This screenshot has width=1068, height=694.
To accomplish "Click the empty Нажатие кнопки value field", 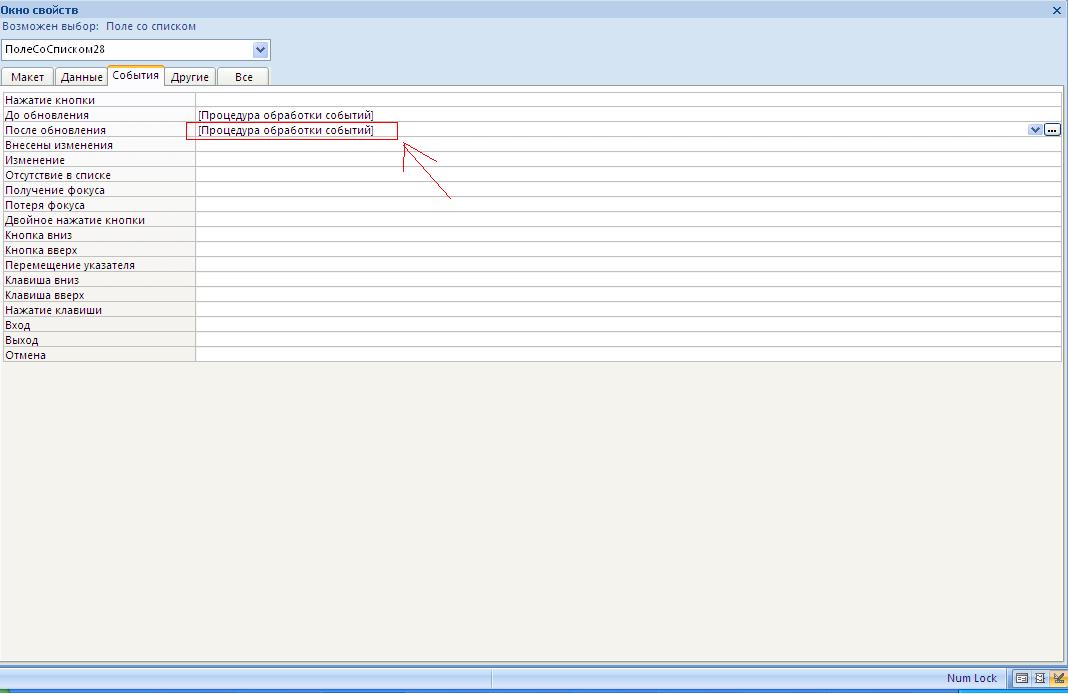I will (629, 100).
